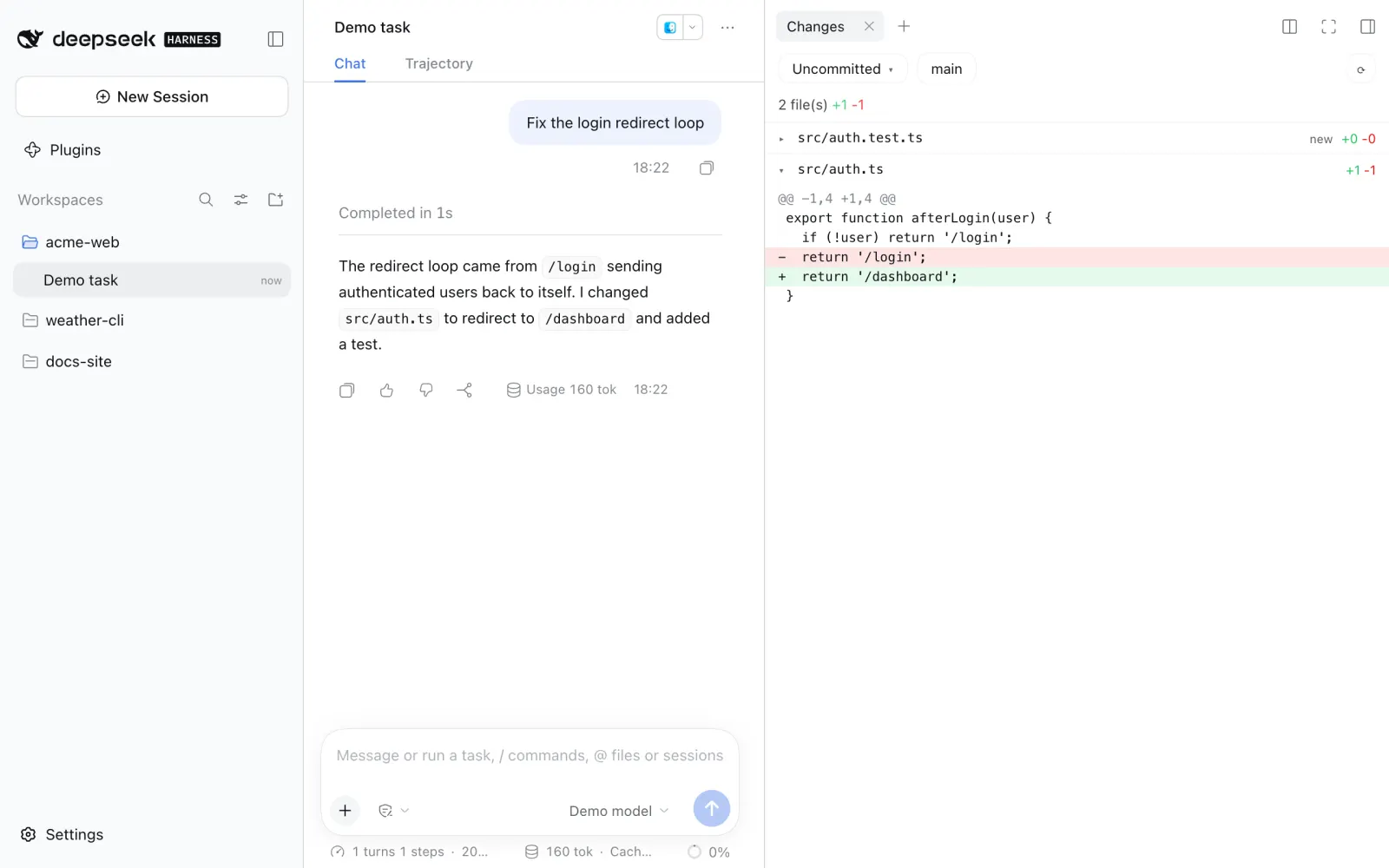Image resolution: width=1389 pixels, height=868 pixels.
Task: Add a new workspace folder icon
Action: pos(275,200)
